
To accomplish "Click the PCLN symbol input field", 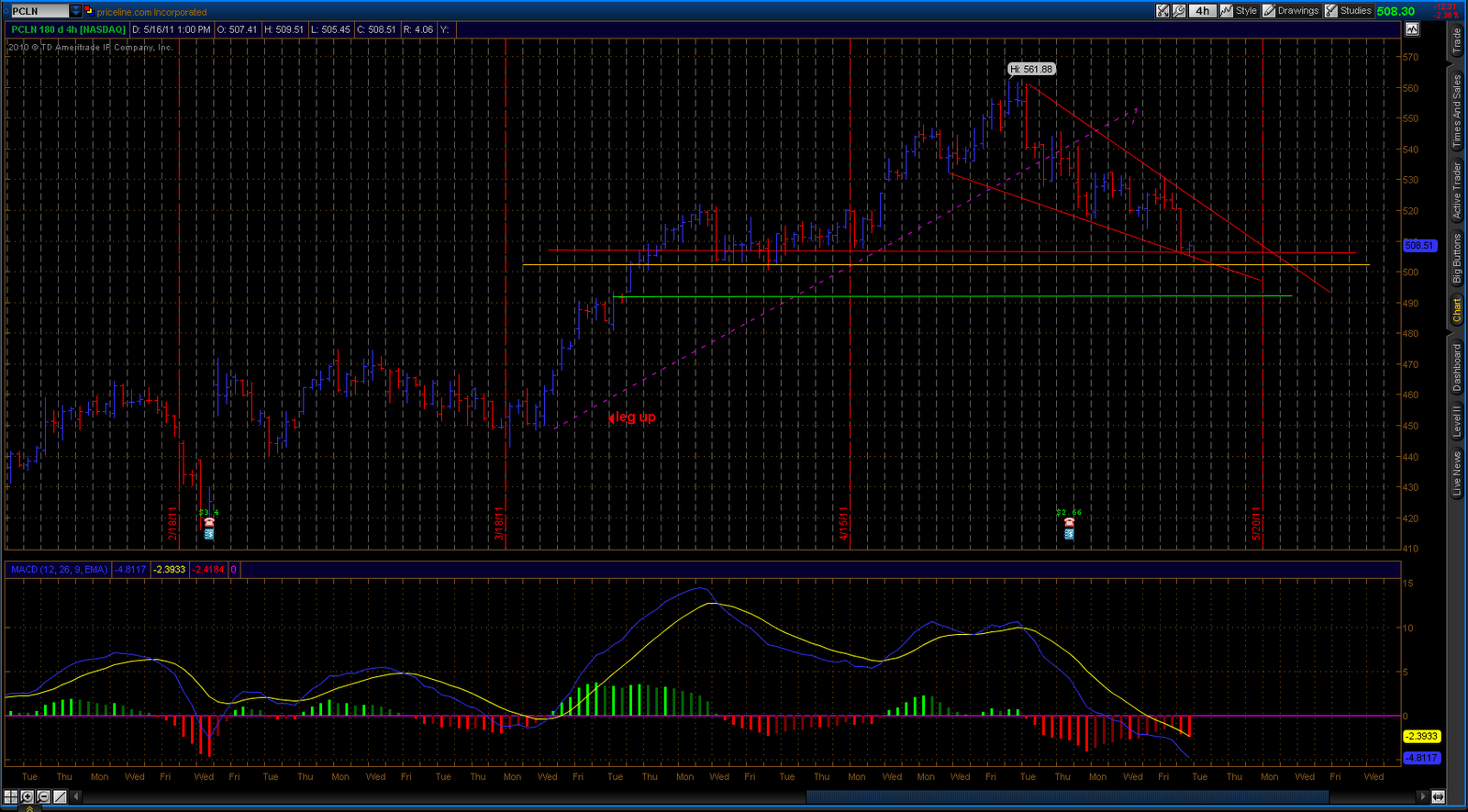I will click(39, 11).
